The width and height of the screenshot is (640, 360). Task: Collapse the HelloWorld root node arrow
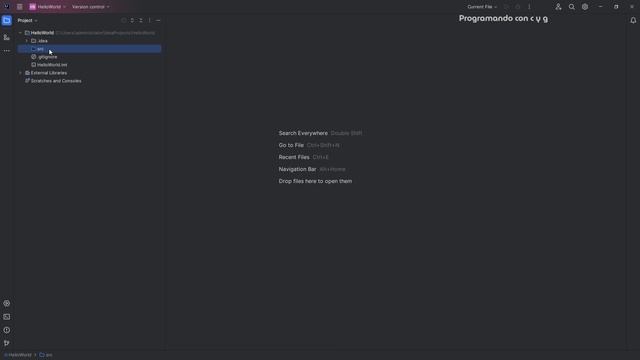point(20,33)
